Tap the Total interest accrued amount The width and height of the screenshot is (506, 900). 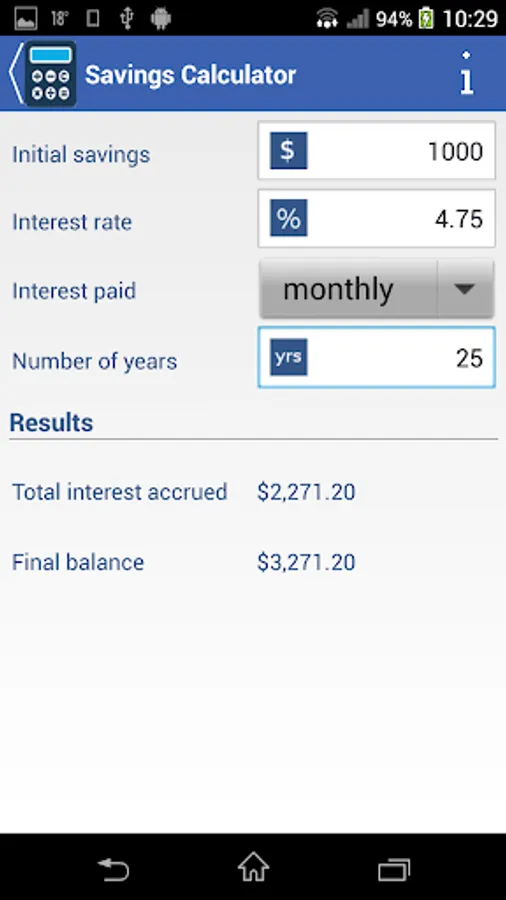[x=306, y=492]
